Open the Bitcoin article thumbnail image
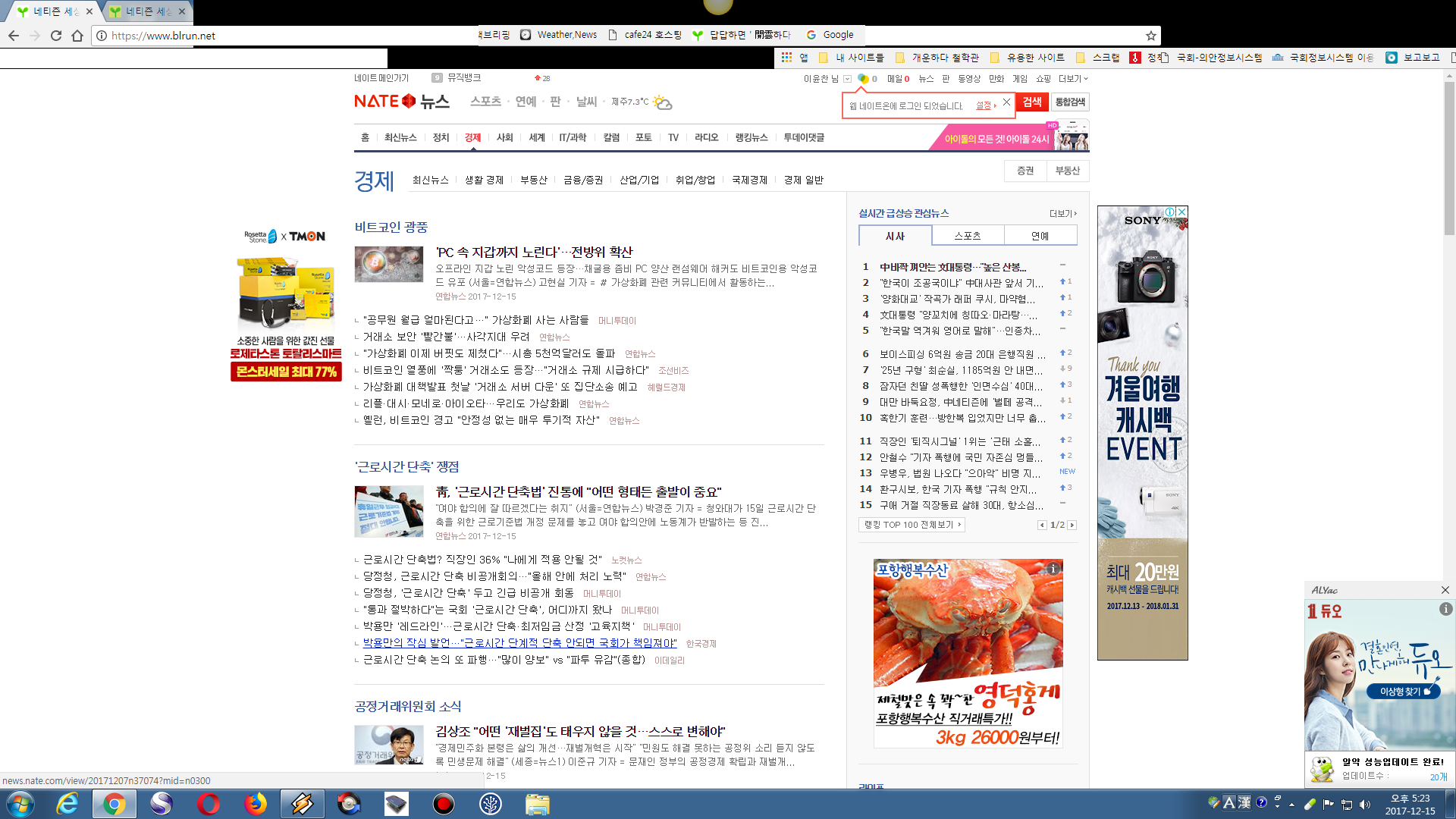Viewport: 1456px width, 819px height. point(388,264)
